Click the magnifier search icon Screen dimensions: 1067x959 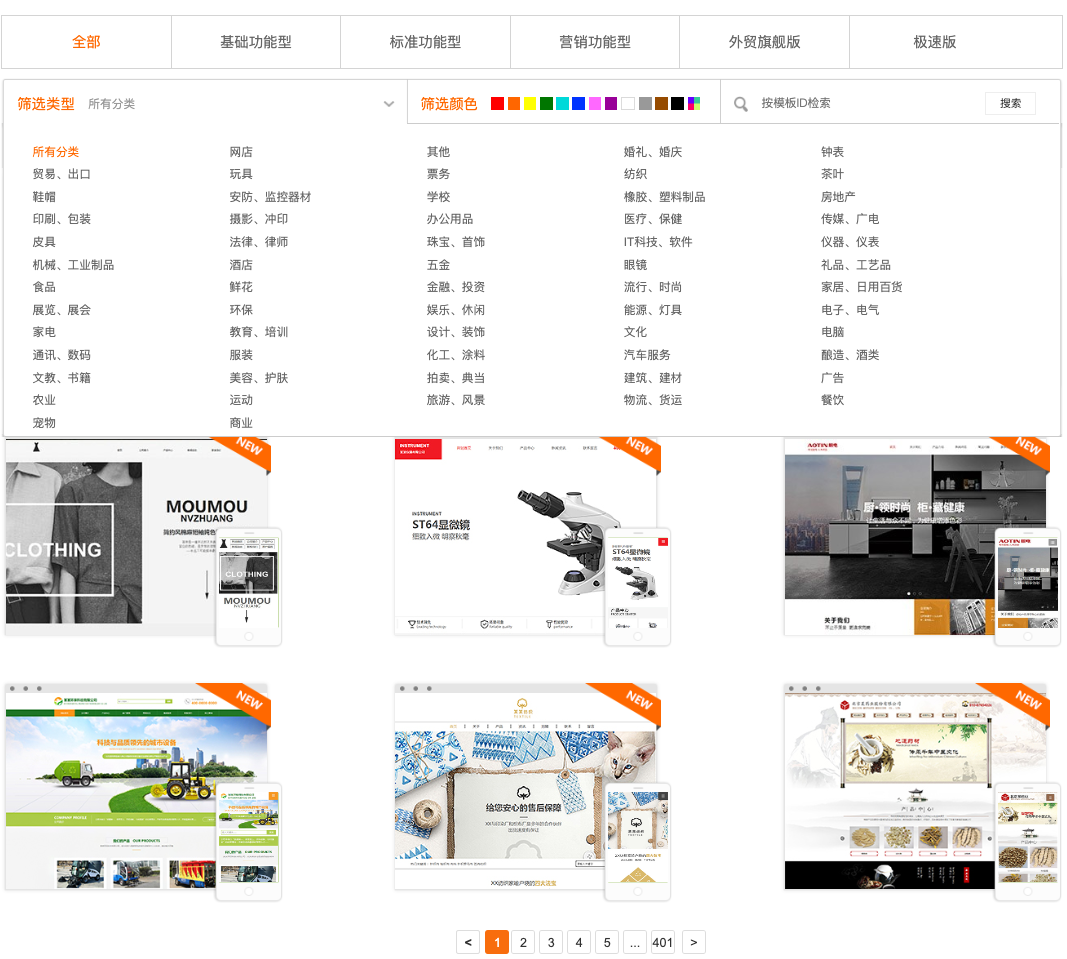740,104
